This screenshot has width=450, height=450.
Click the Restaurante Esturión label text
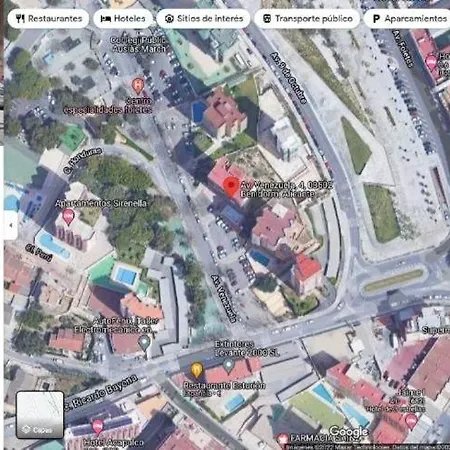(x=224, y=386)
